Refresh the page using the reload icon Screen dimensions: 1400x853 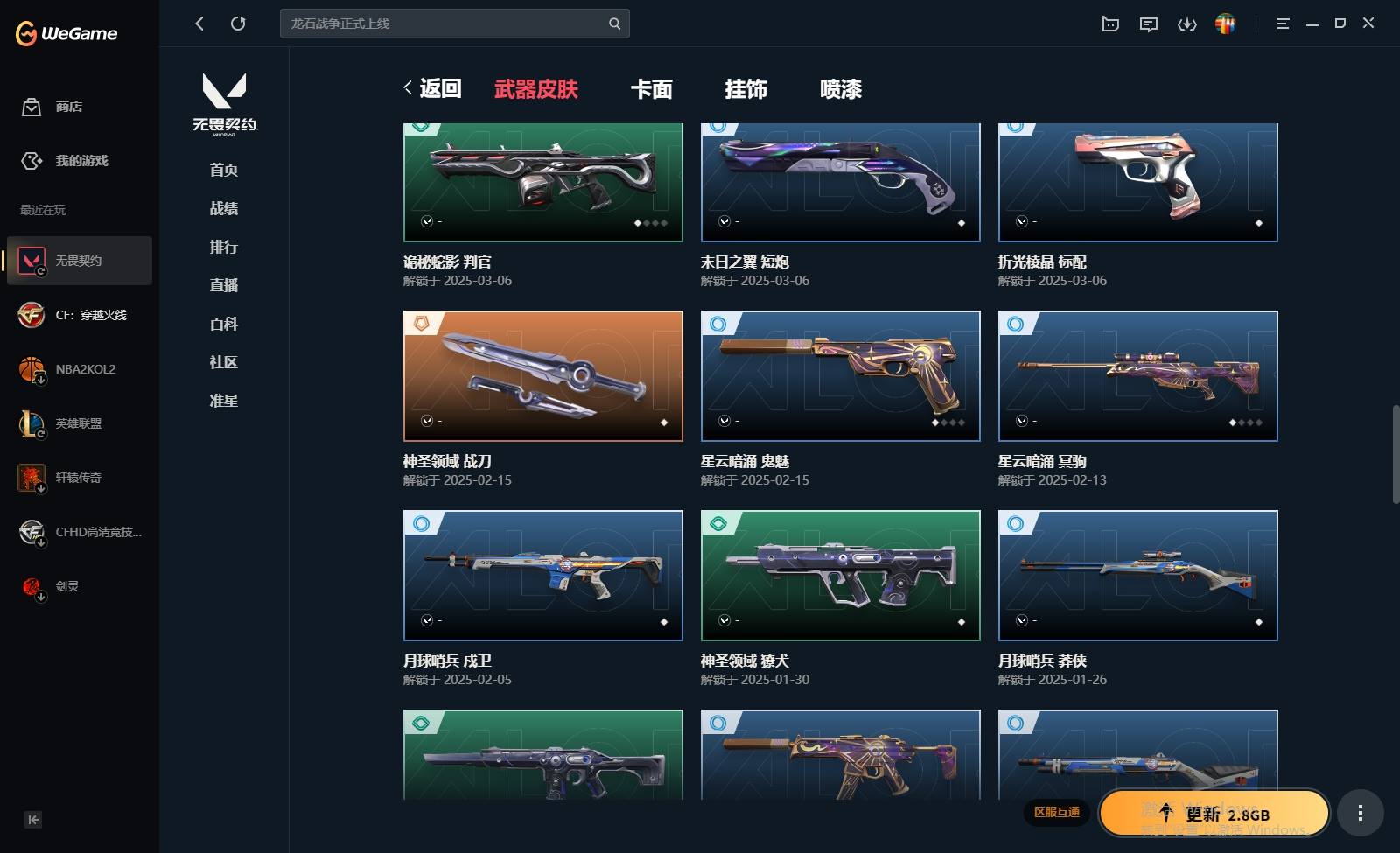click(238, 24)
